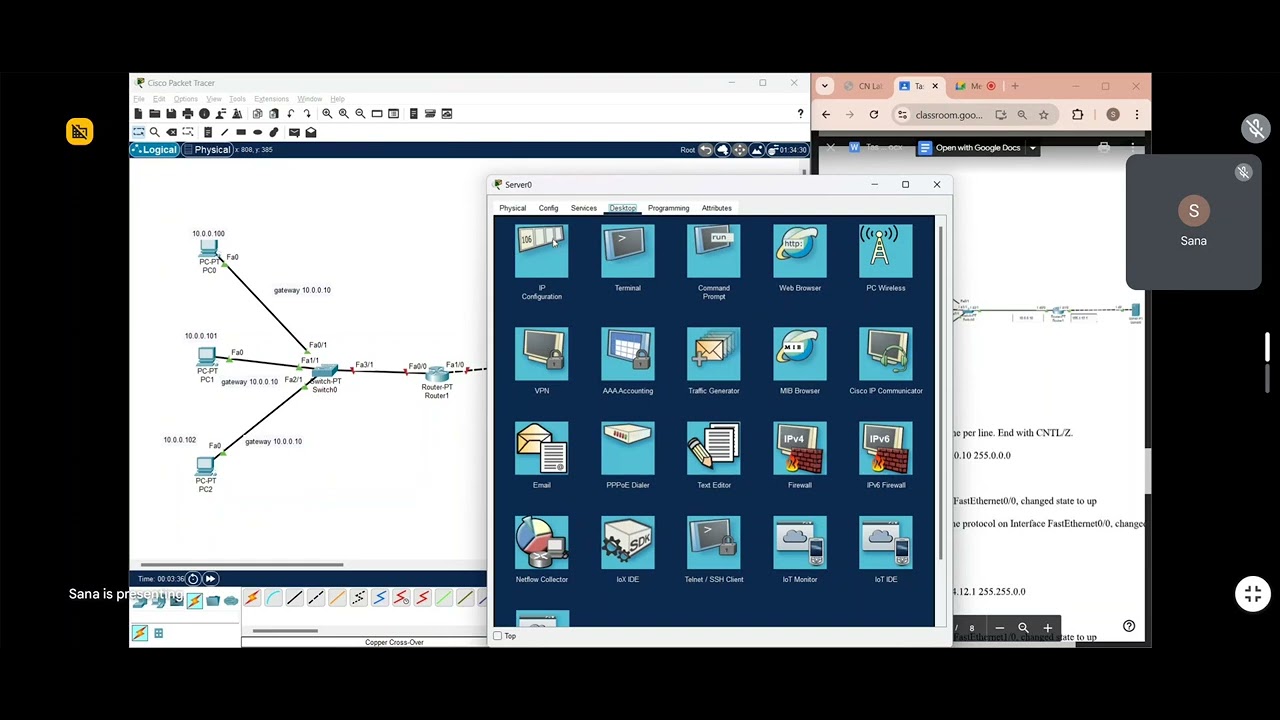Open Command Prompt on Server0 desktop
The height and width of the screenshot is (720, 1280).
tap(713, 252)
